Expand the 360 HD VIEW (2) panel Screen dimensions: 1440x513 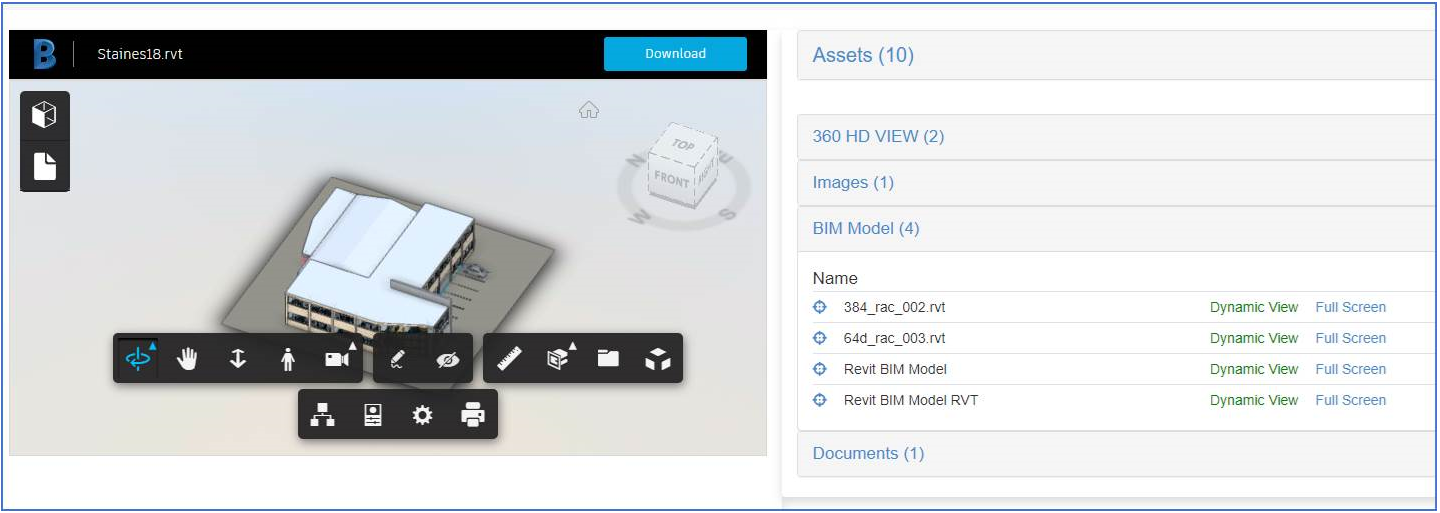coord(1118,136)
